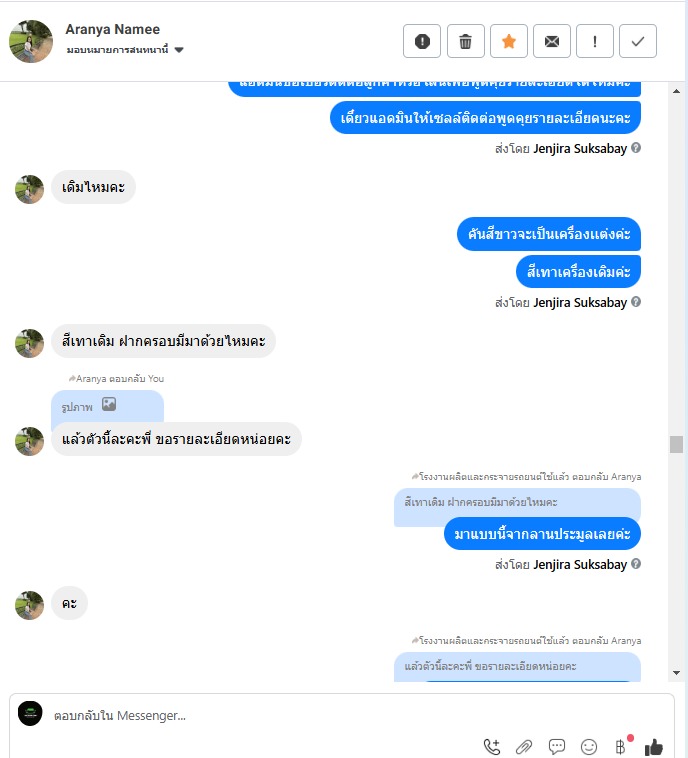Open Aranya Namee's profile name
This screenshot has width=688, height=758.
(x=113, y=29)
